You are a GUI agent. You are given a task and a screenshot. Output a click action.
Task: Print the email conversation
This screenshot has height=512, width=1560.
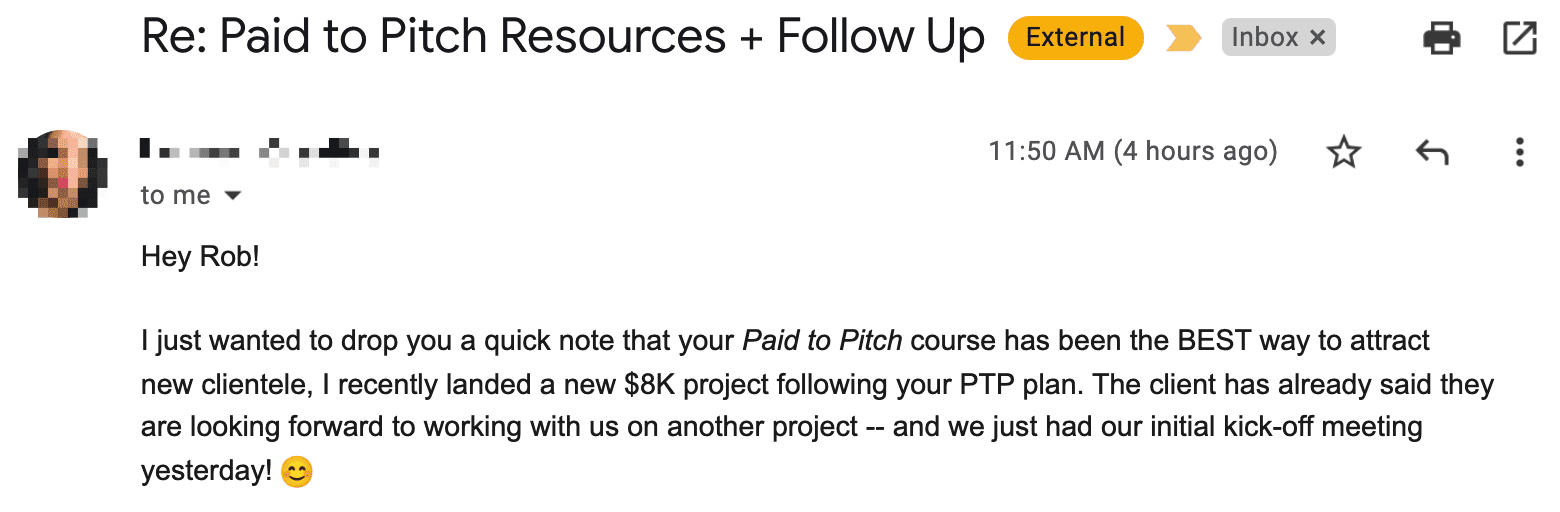[x=1441, y=39]
